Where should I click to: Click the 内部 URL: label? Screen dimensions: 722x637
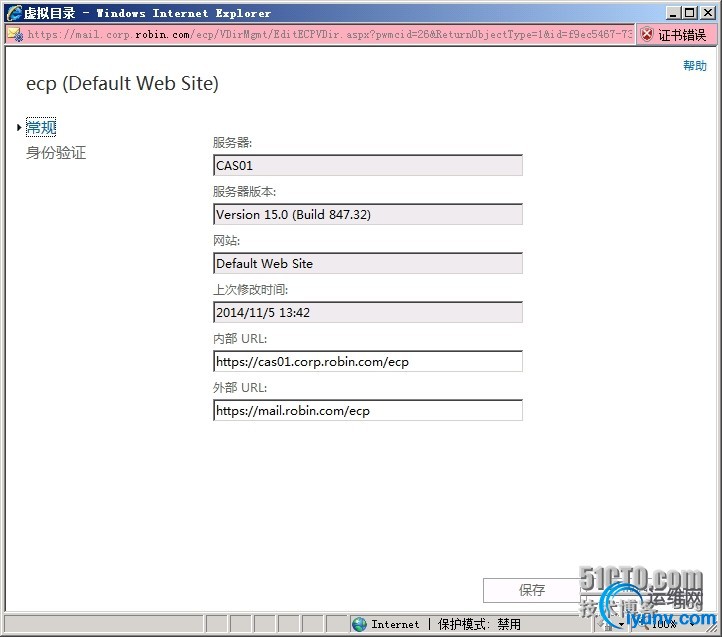tap(240, 339)
